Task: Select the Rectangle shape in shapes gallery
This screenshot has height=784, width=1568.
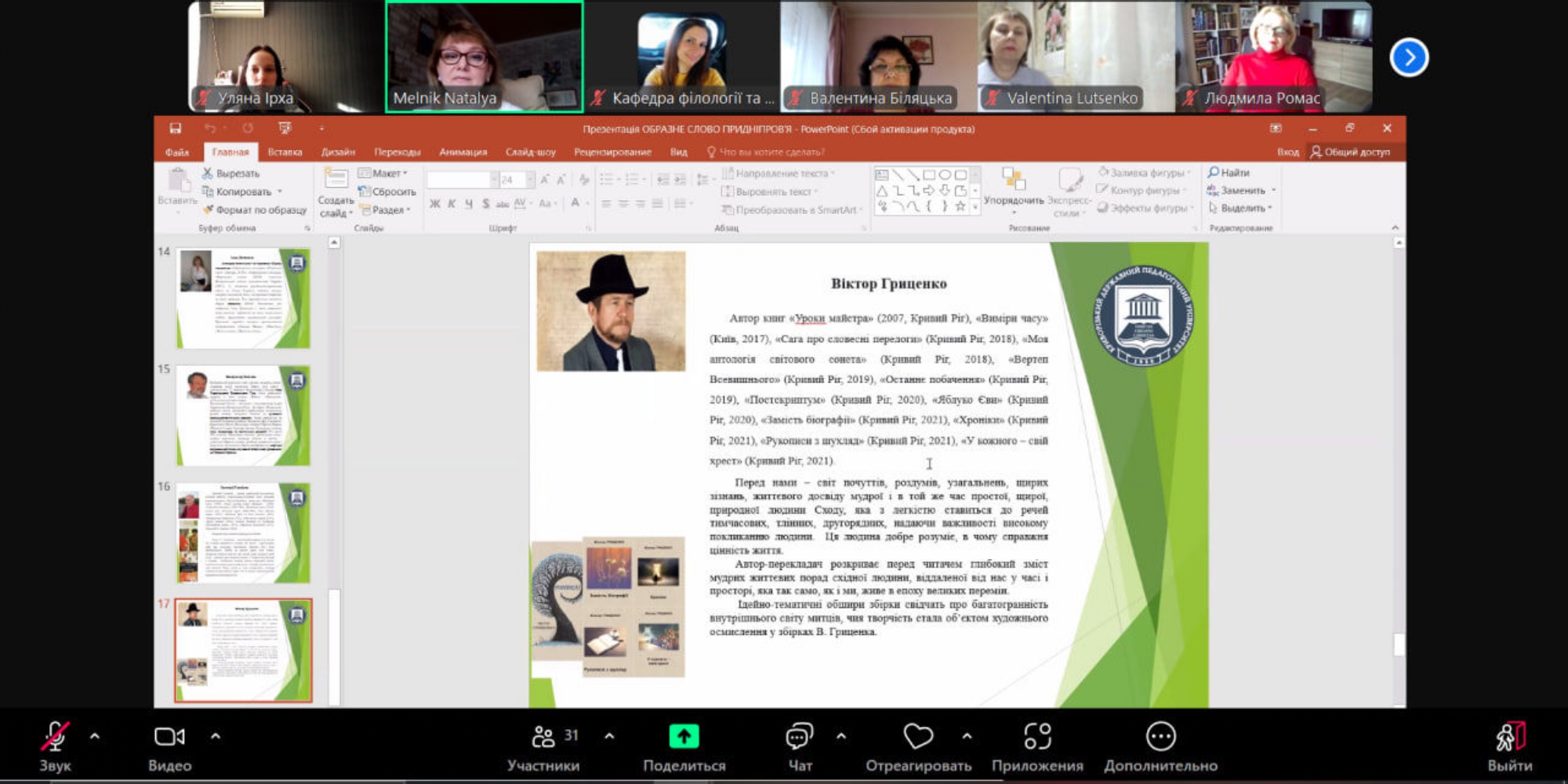Action: (x=929, y=175)
